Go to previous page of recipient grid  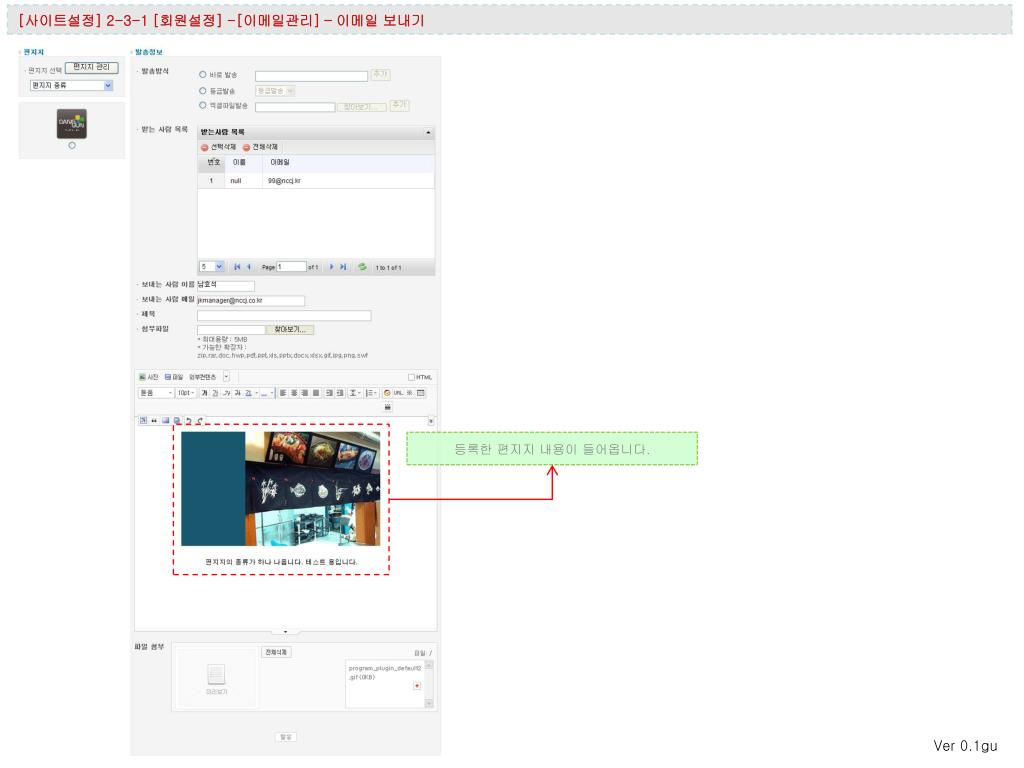click(249, 266)
